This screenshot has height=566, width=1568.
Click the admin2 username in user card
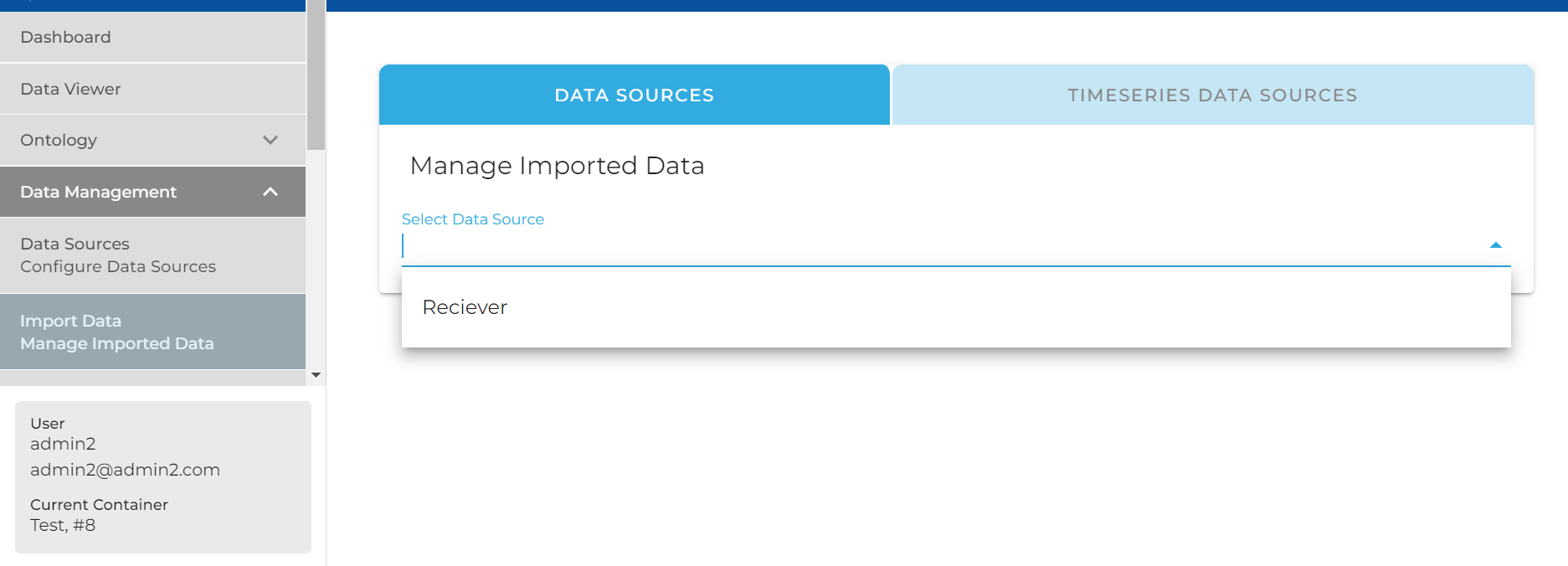click(x=63, y=444)
